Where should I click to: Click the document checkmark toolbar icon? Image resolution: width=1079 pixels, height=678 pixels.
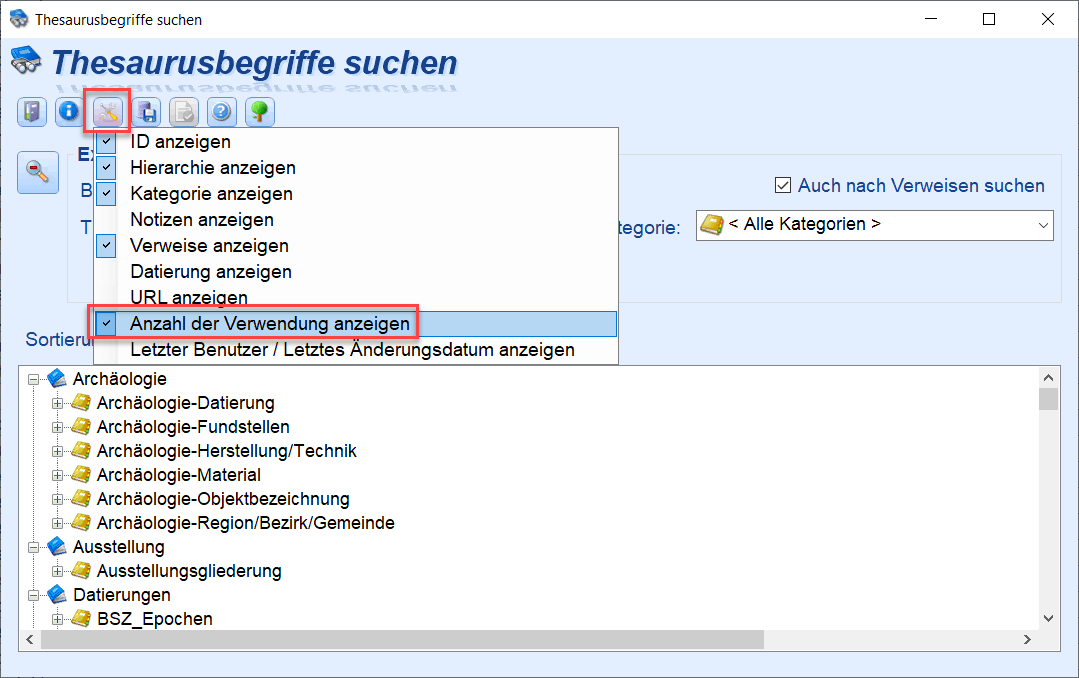pos(184,112)
